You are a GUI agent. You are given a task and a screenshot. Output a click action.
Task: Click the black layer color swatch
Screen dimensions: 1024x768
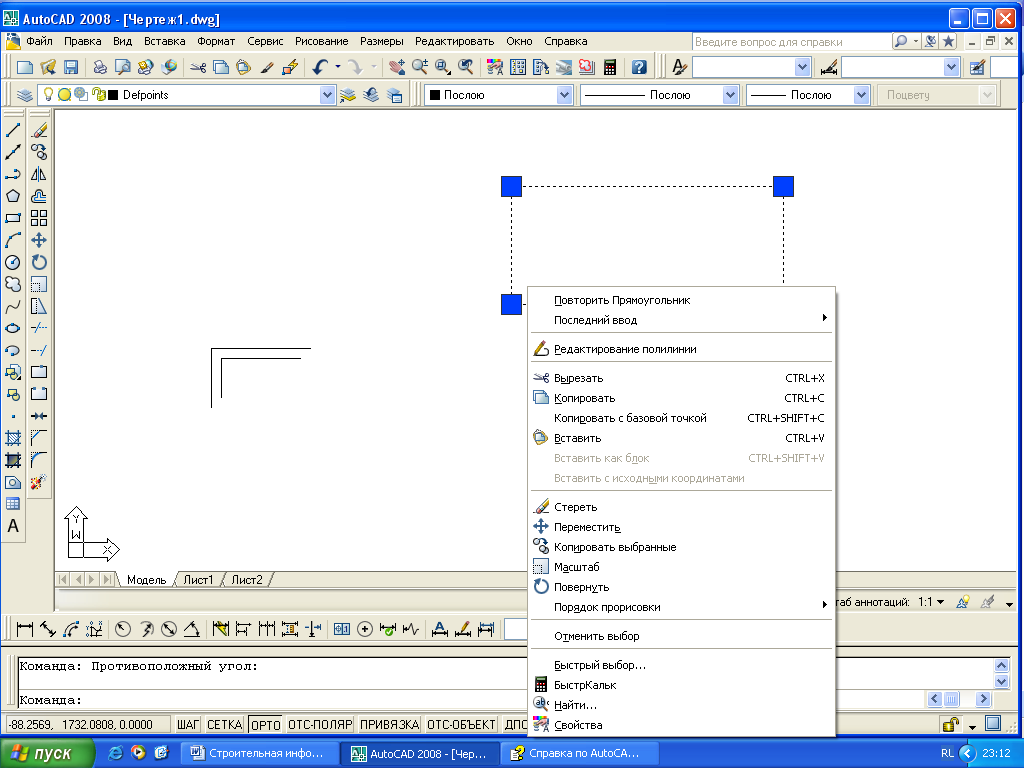click(112, 95)
